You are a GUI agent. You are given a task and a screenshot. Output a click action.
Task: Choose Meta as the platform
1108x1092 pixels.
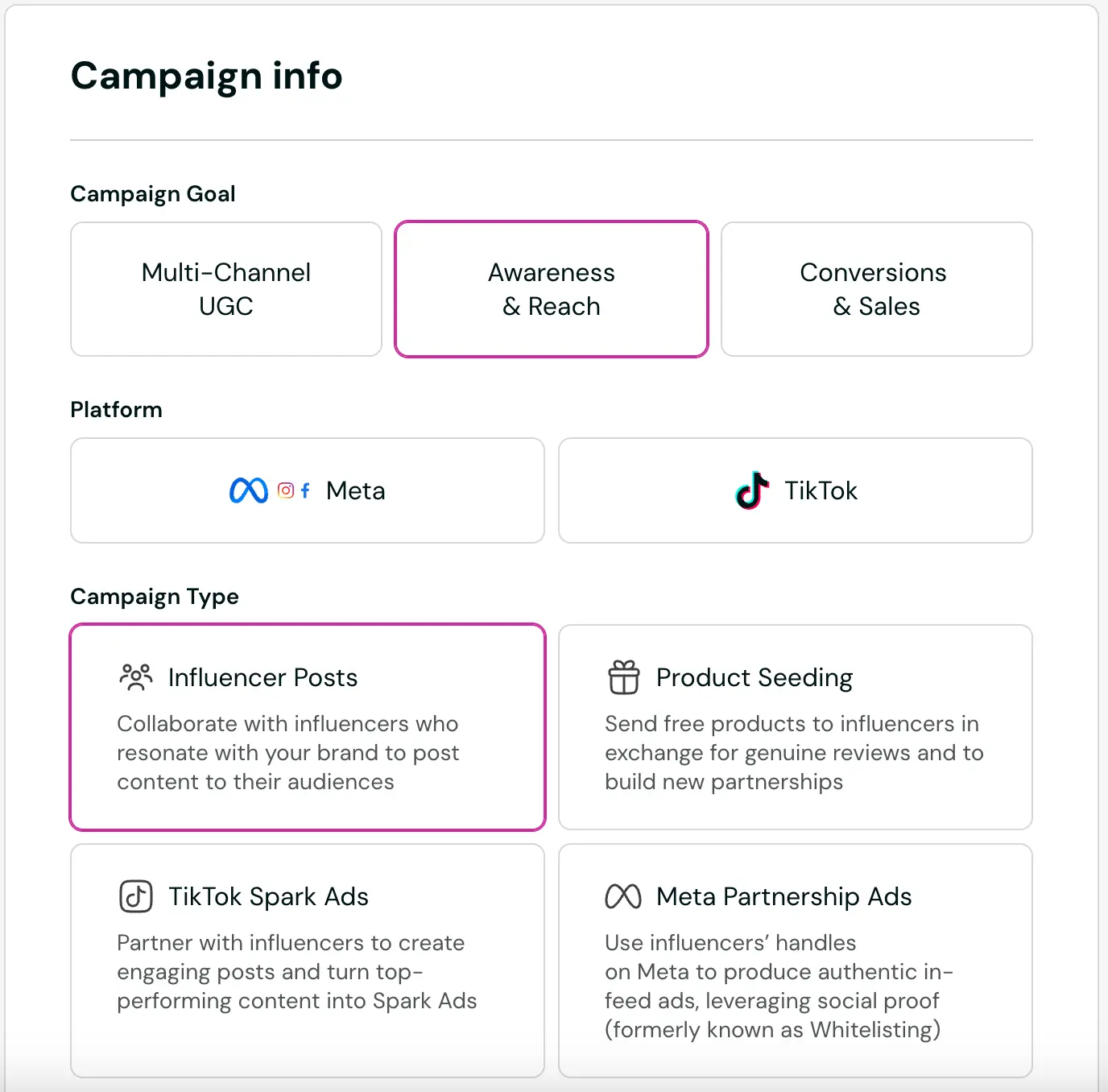[307, 490]
